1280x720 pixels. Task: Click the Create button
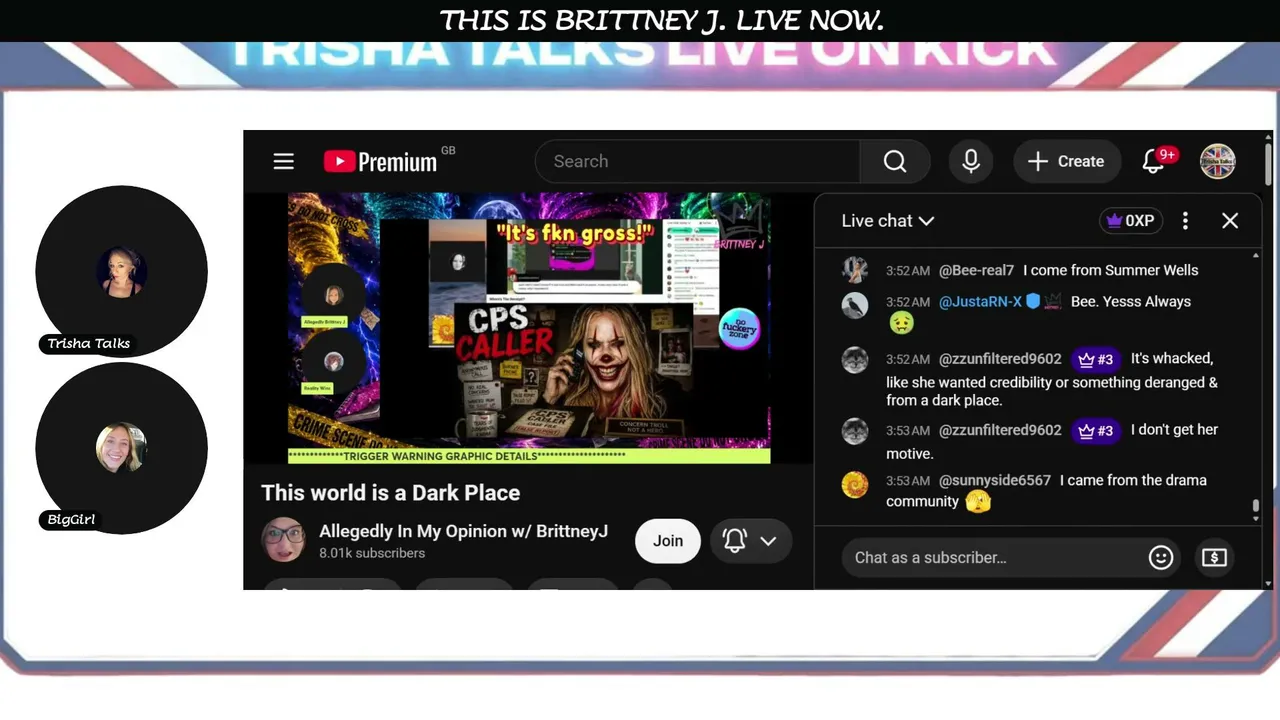[1067, 161]
